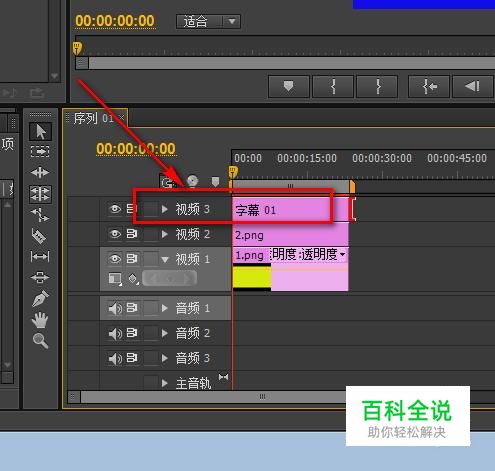Select the 2.png clip

pos(291,235)
